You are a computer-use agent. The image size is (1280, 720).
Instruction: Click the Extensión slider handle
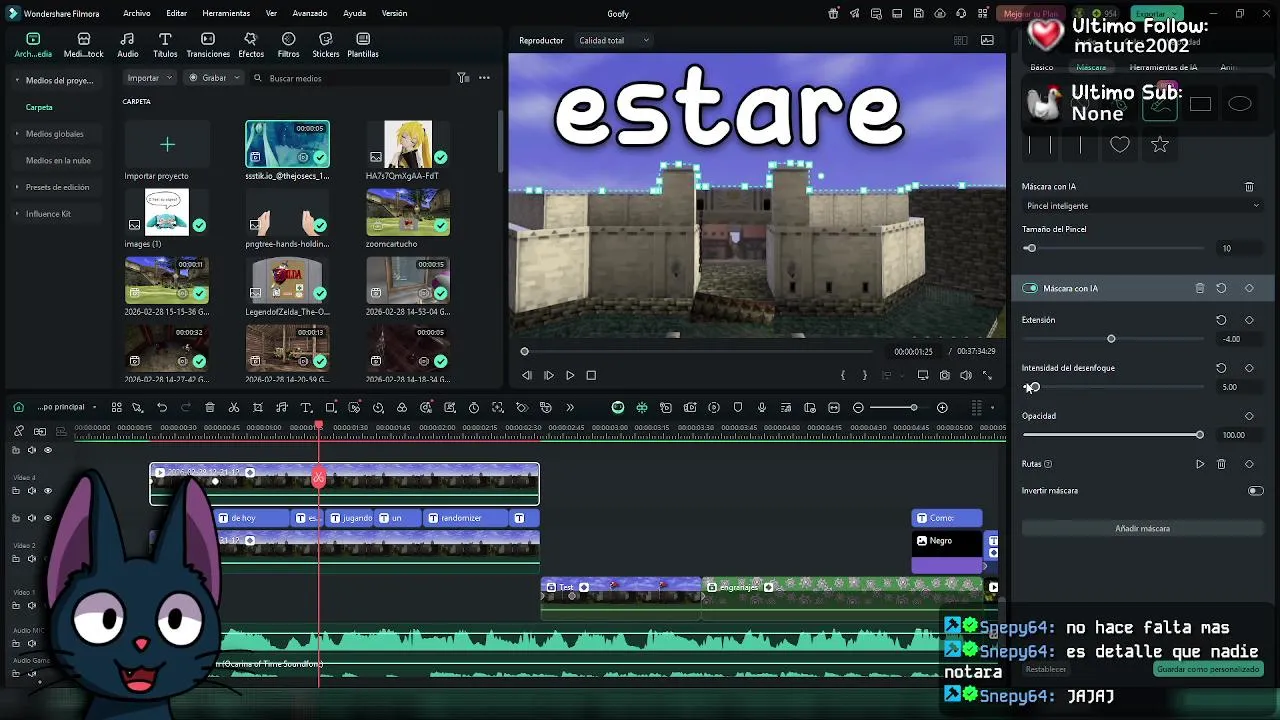coord(1111,339)
